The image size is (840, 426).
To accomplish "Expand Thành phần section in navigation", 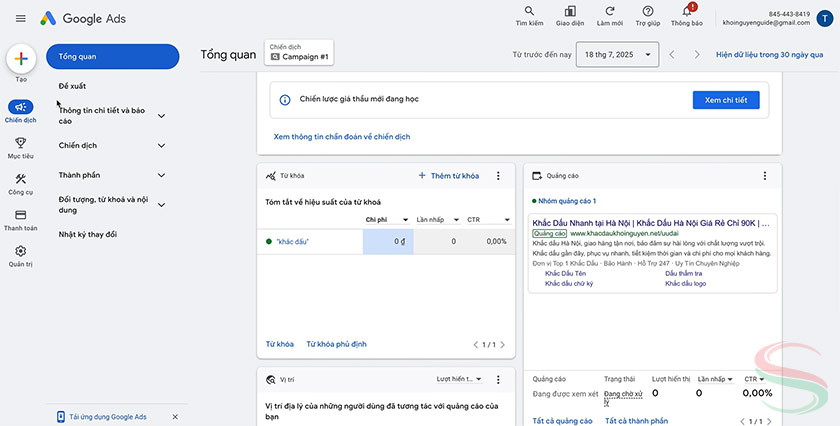I will tap(161, 175).
